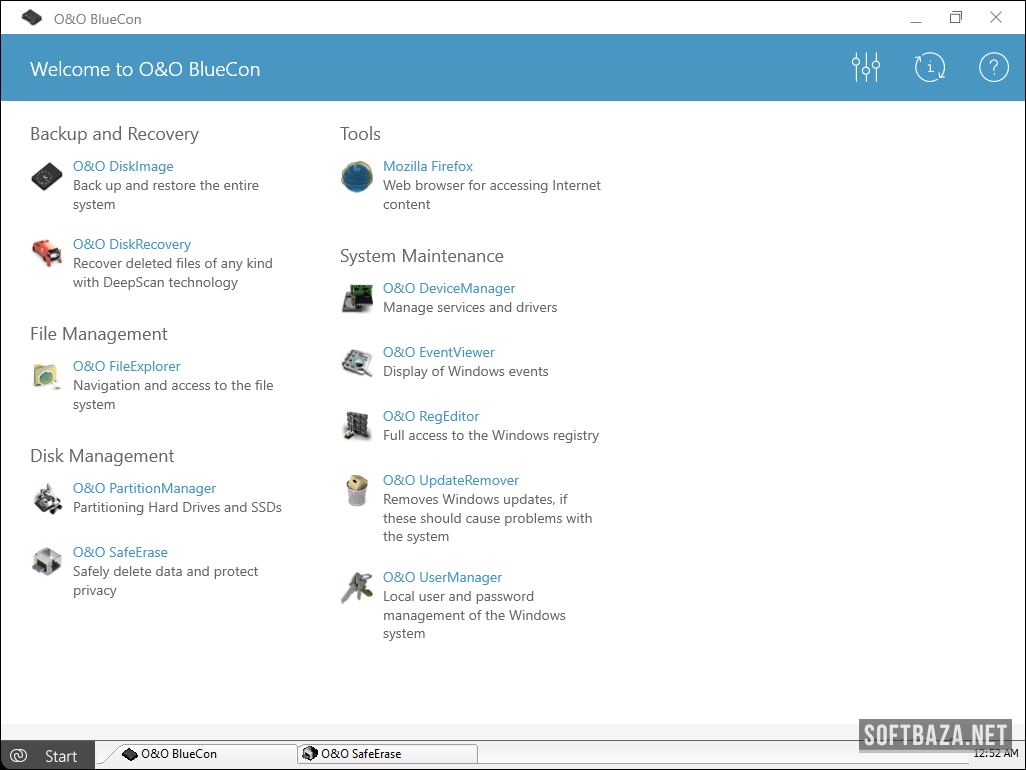Click the RegEditor blocks icon
1026x770 pixels.
357,426
